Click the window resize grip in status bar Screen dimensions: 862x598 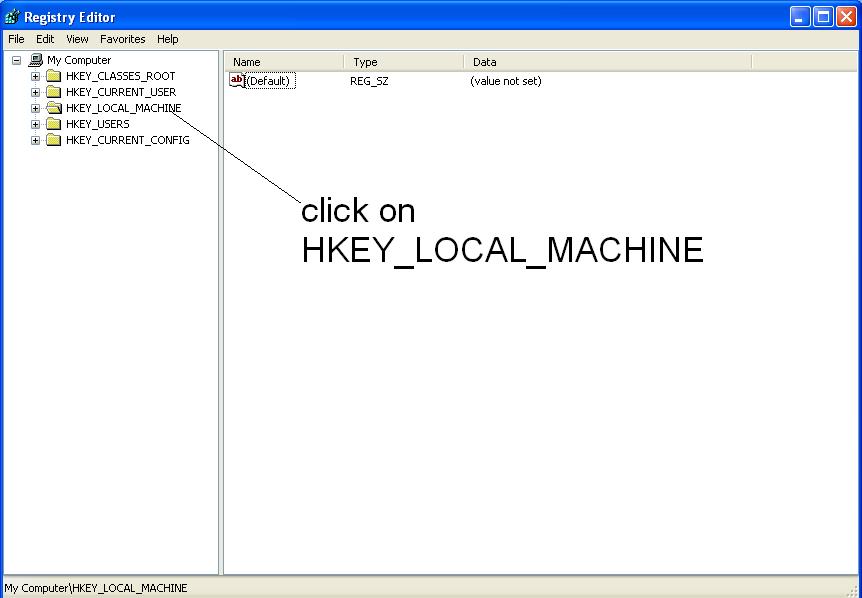click(852, 590)
